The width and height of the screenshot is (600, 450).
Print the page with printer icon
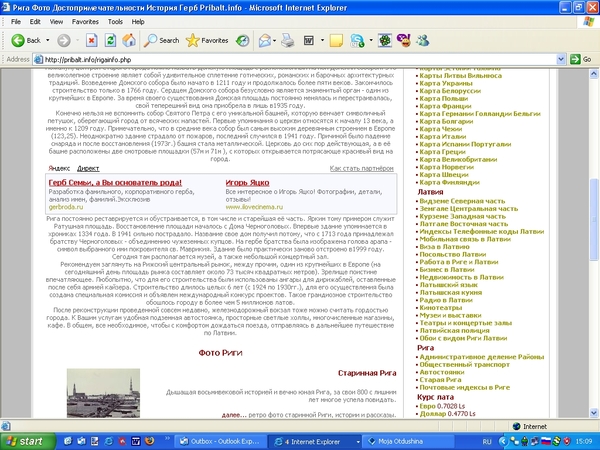(x=288, y=40)
